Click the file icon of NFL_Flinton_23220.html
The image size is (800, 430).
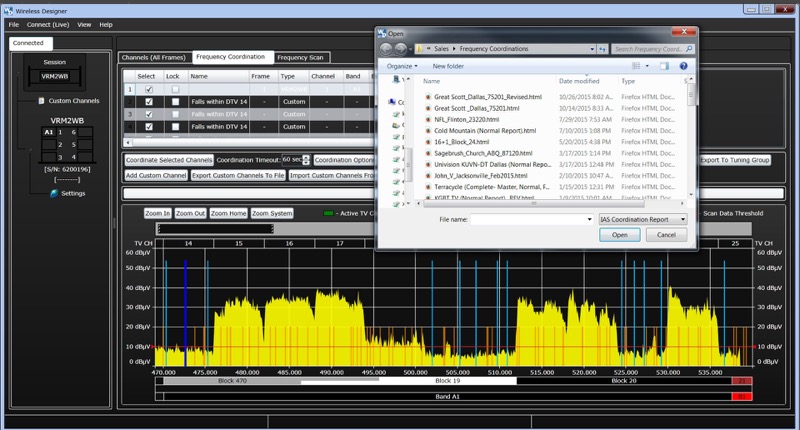(428, 119)
